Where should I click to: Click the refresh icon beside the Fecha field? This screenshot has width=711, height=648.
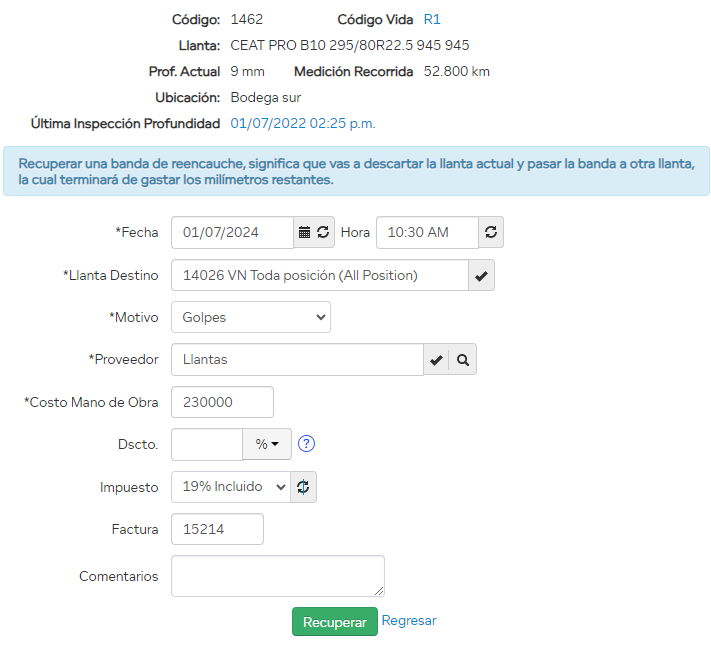(323, 232)
